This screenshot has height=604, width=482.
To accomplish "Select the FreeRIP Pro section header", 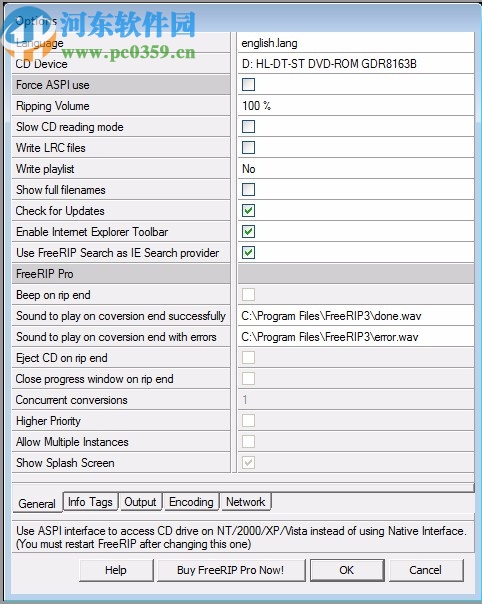I will [x=121, y=274].
